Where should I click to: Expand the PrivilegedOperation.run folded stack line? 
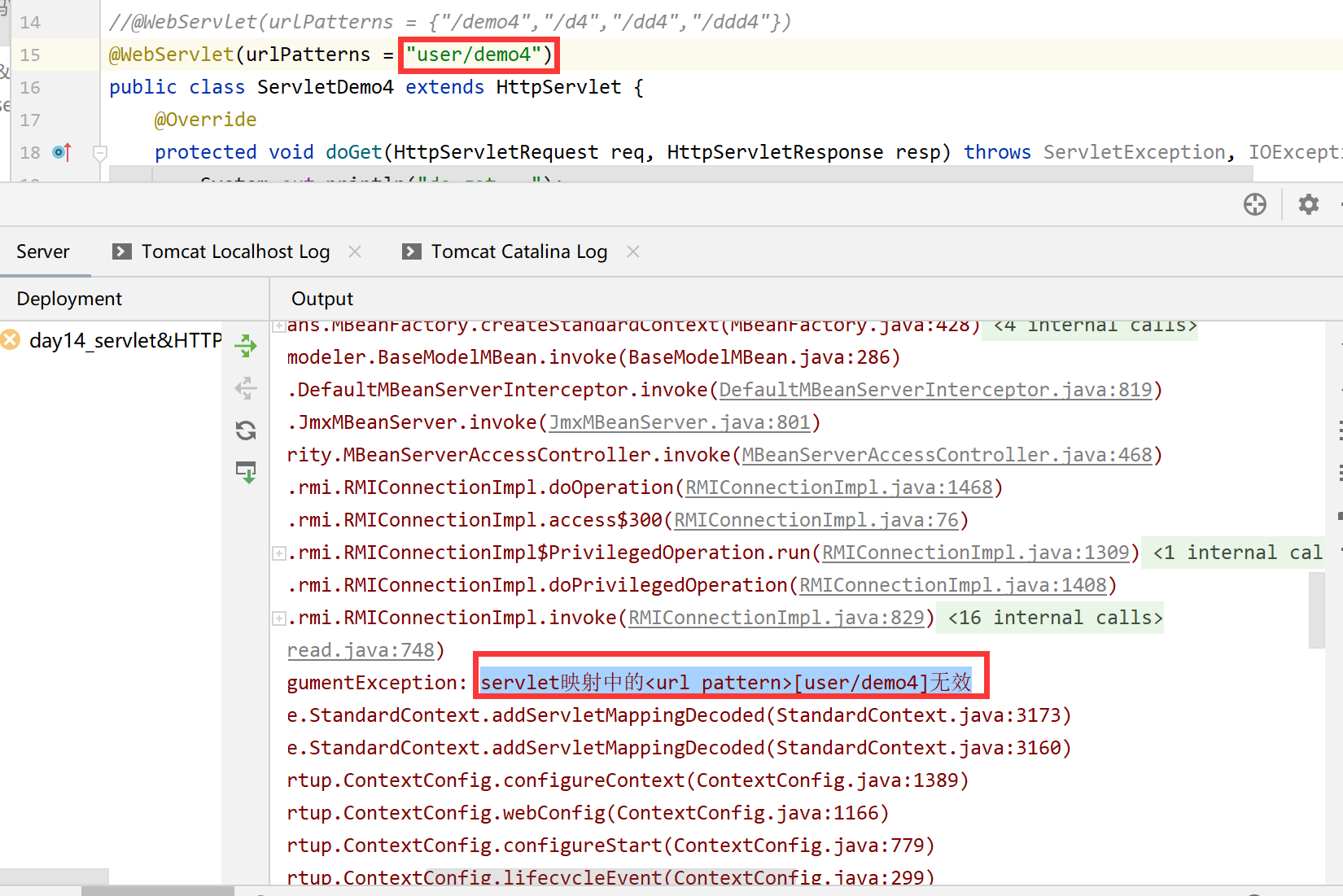click(279, 553)
